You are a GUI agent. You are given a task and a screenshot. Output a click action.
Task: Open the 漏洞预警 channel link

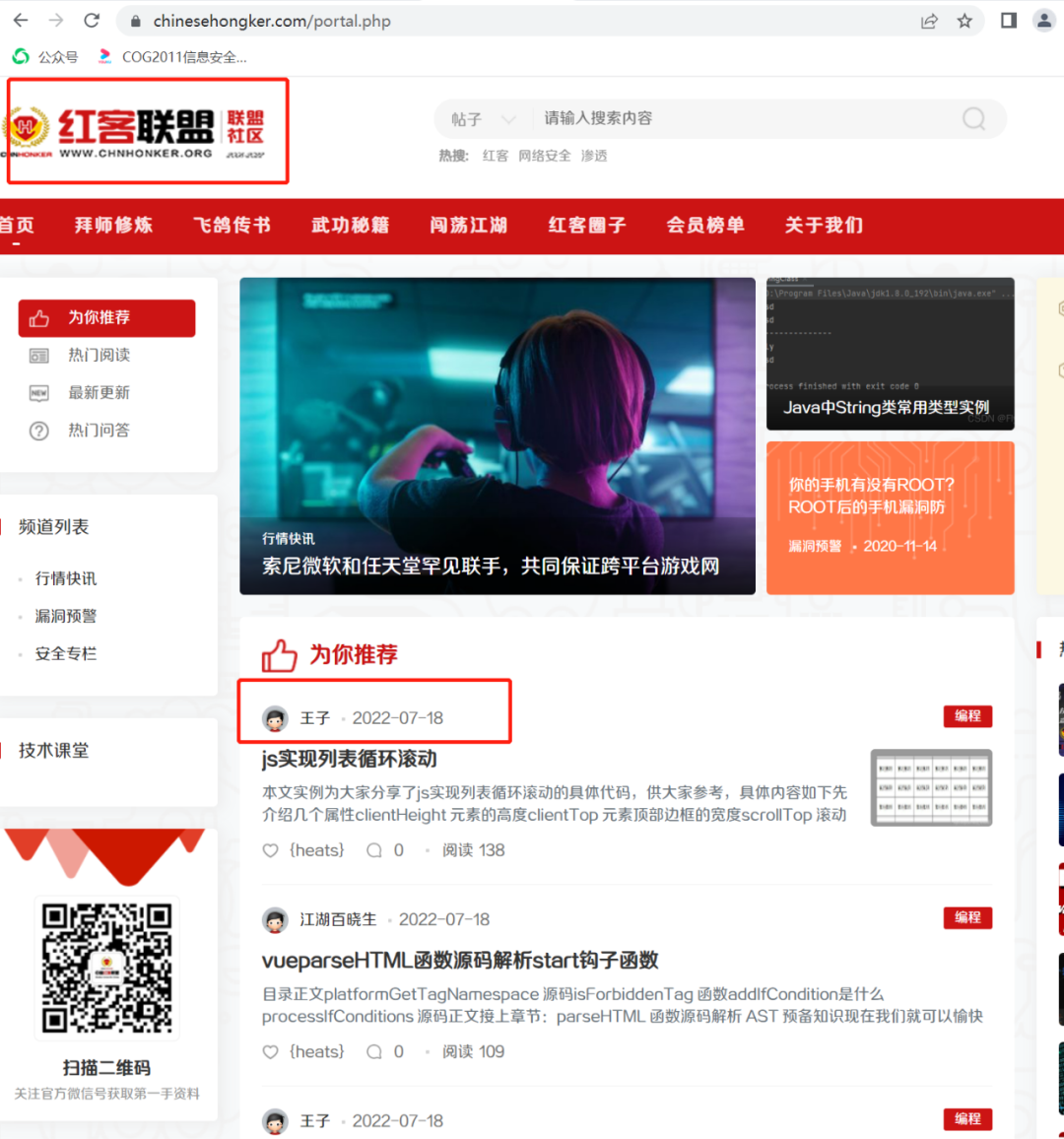[x=66, y=616]
